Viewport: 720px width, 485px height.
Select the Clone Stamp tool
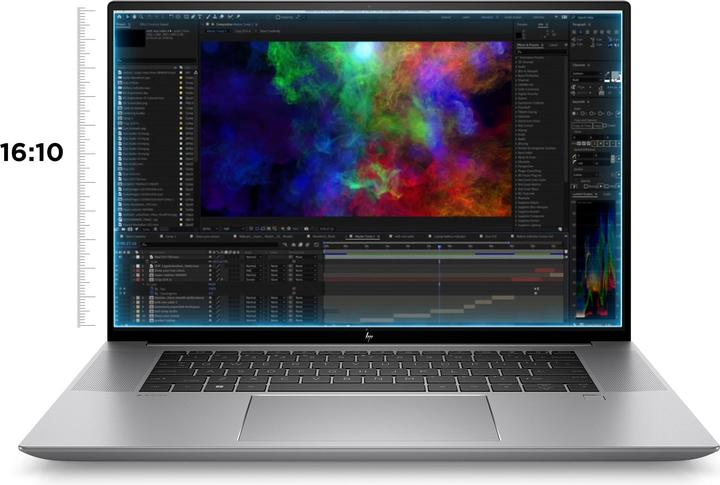click(x=215, y=17)
